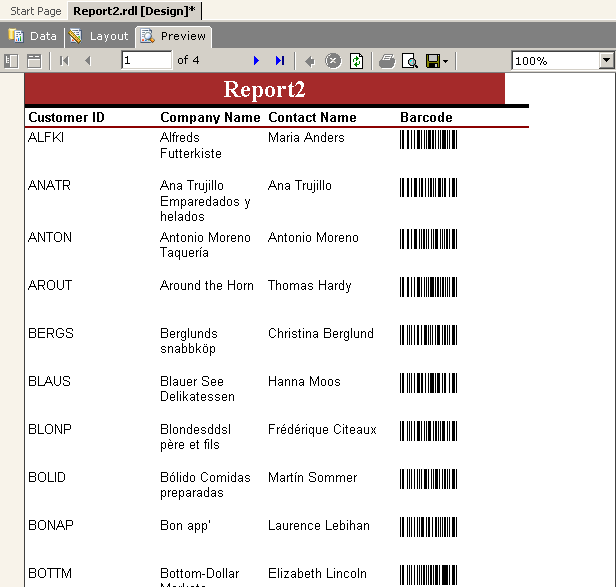
Task: Click the Bon app' company name
Action: pyautogui.click(x=185, y=526)
